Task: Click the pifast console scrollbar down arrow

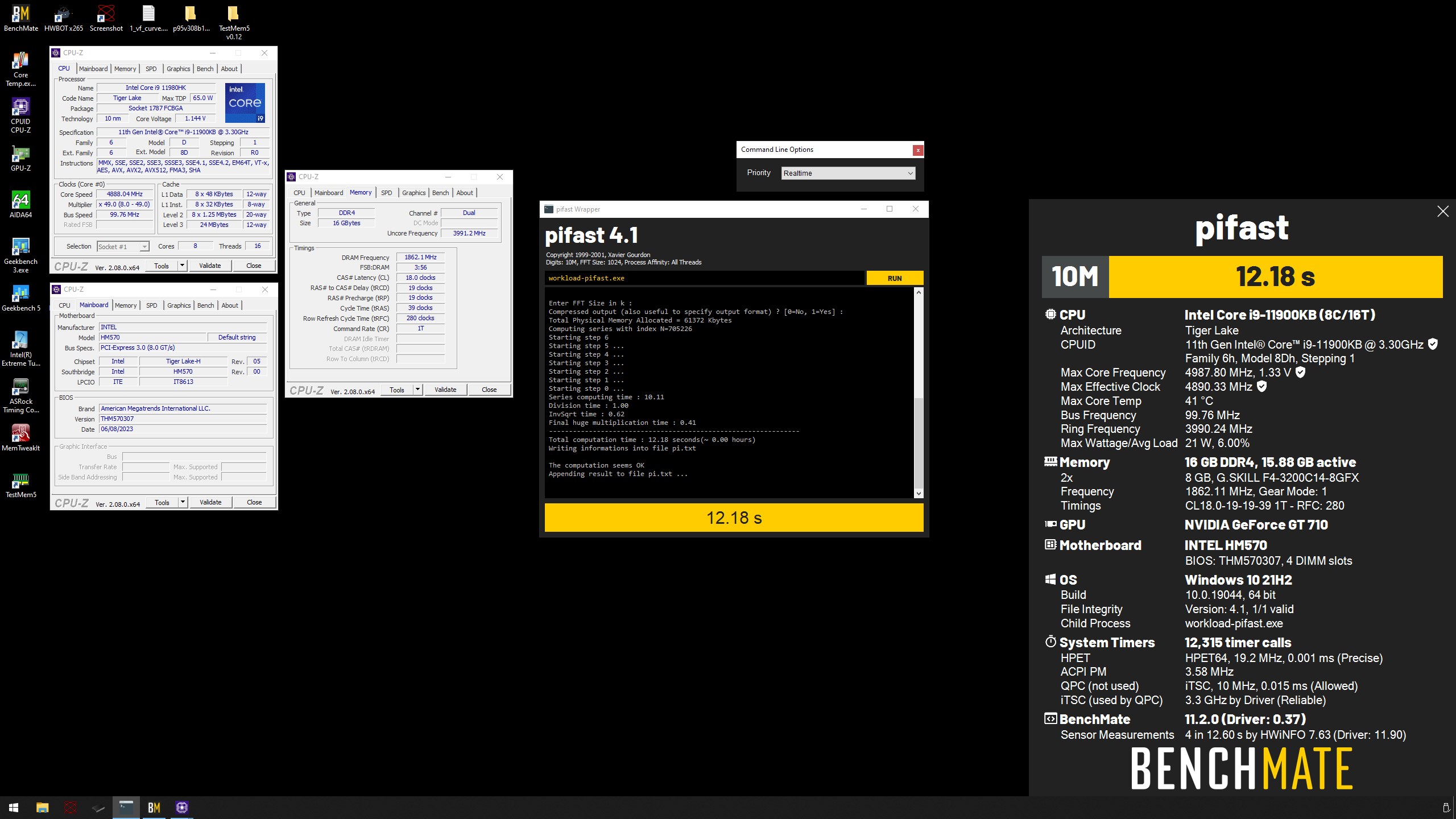Action: click(919, 493)
